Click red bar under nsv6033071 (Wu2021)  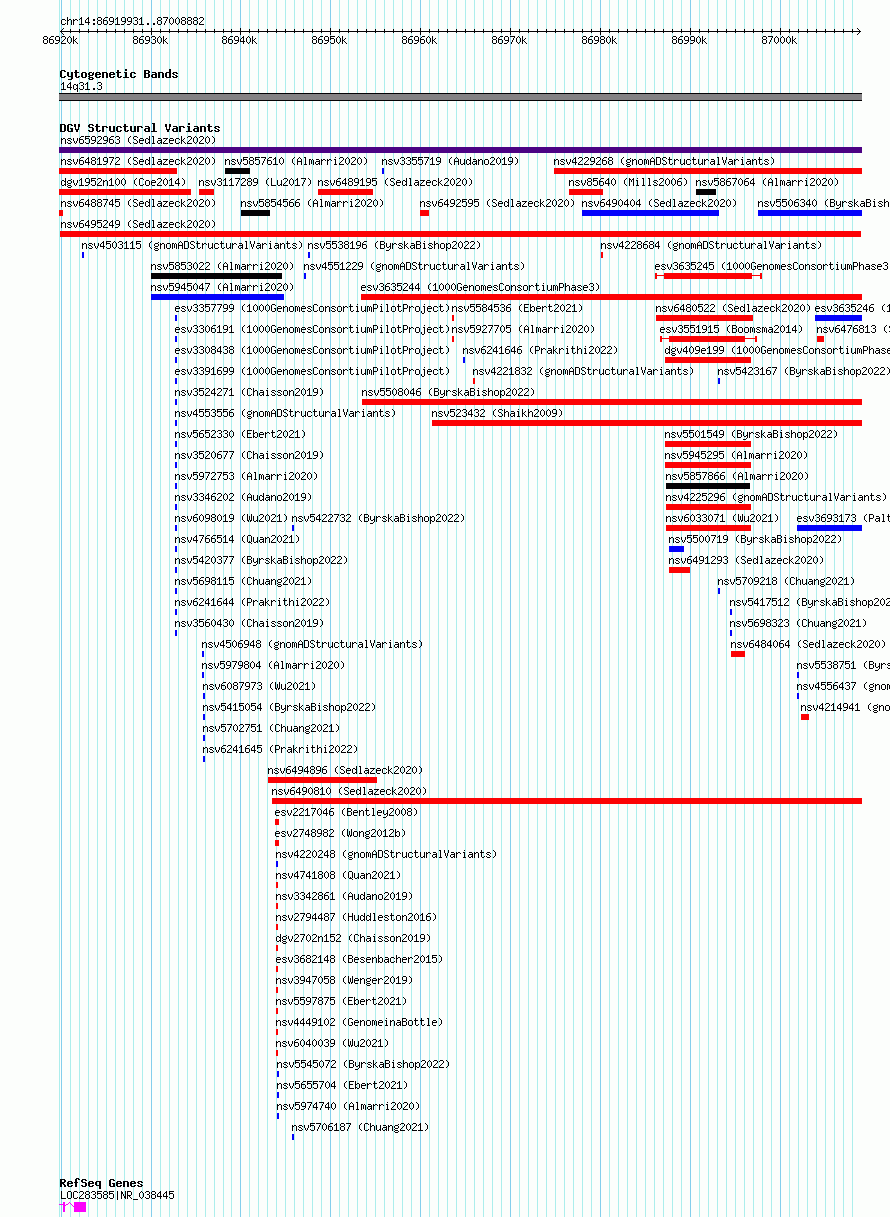coord(708,528)
